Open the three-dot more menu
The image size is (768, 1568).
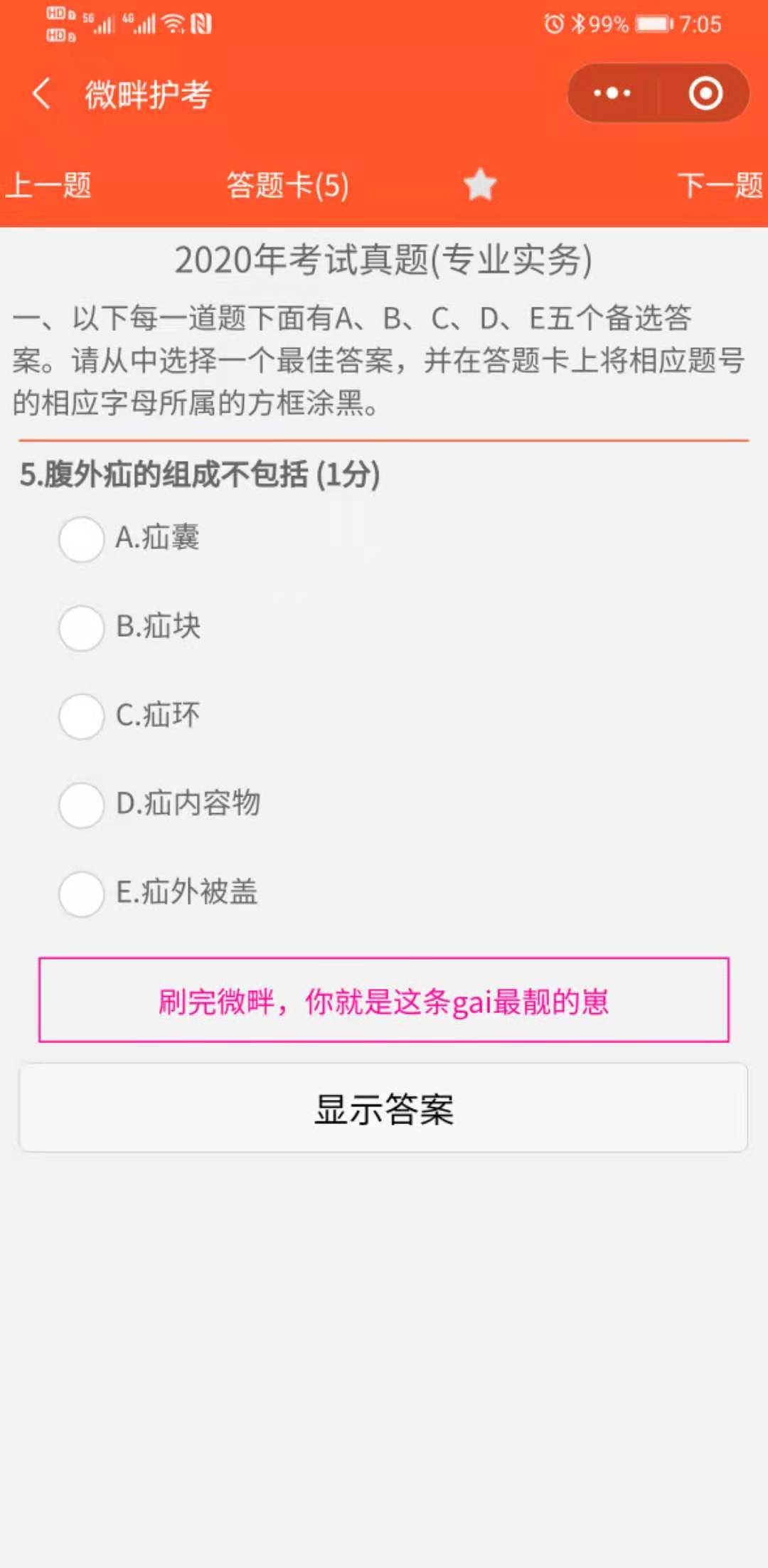click(612, 93)
